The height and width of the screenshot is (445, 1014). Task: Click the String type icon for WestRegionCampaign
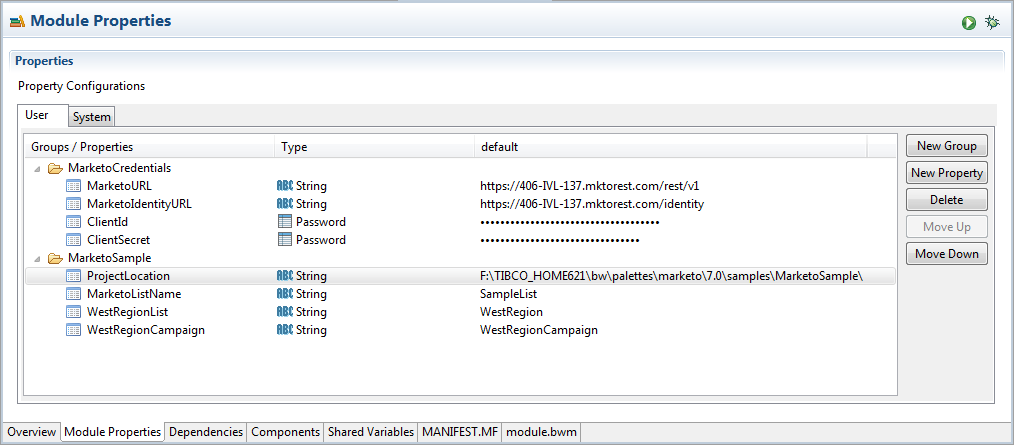pyautogui.click(x=285, y=330)
